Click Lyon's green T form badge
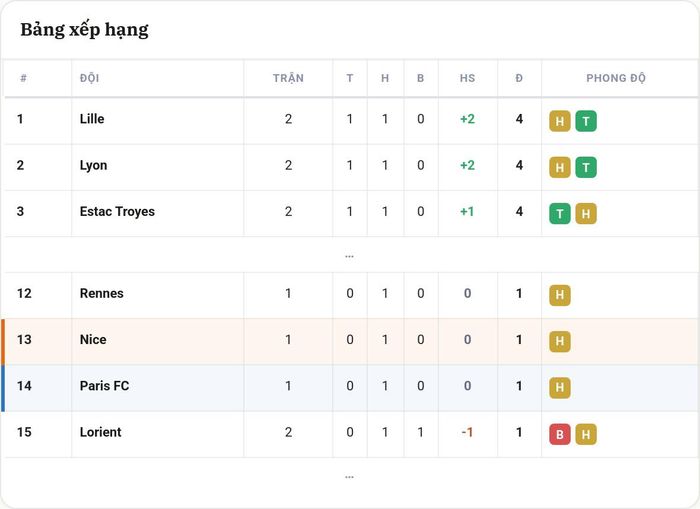The width and height of the screenshot is (700, 509). 586,167
